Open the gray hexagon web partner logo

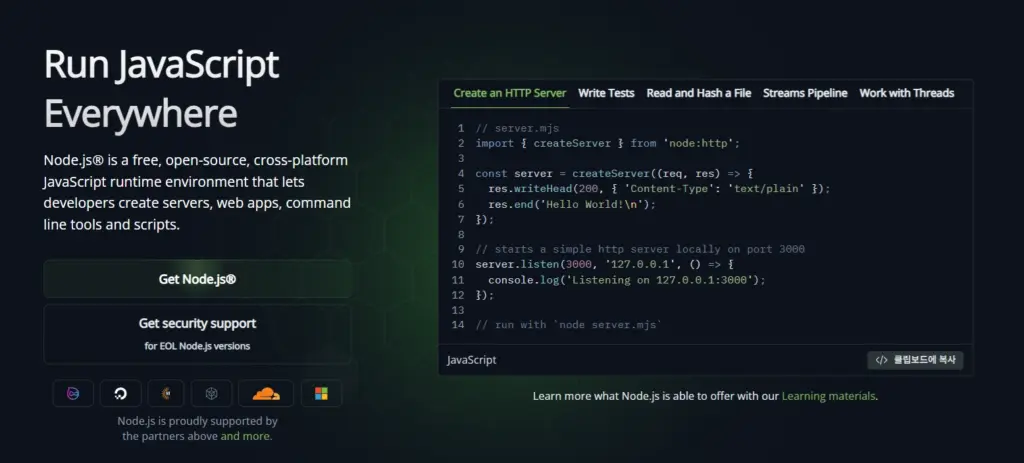pos(211,393)
